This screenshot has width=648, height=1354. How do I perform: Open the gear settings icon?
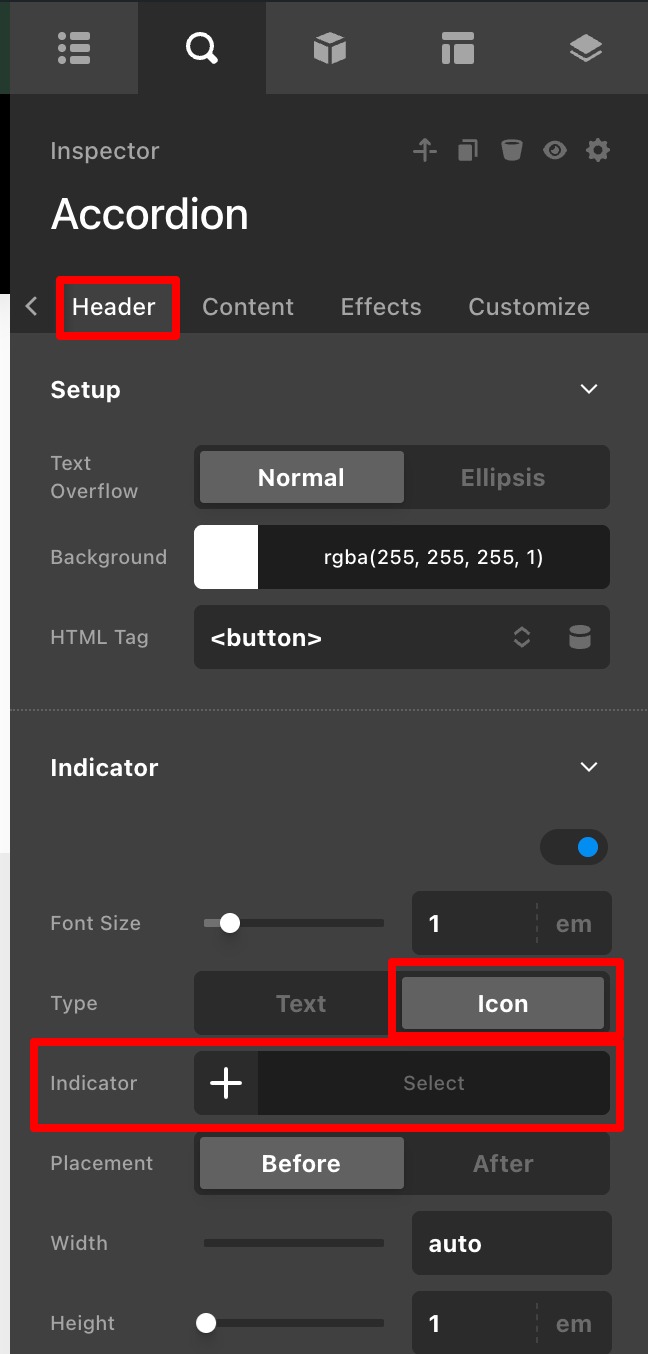click(598, 151)
